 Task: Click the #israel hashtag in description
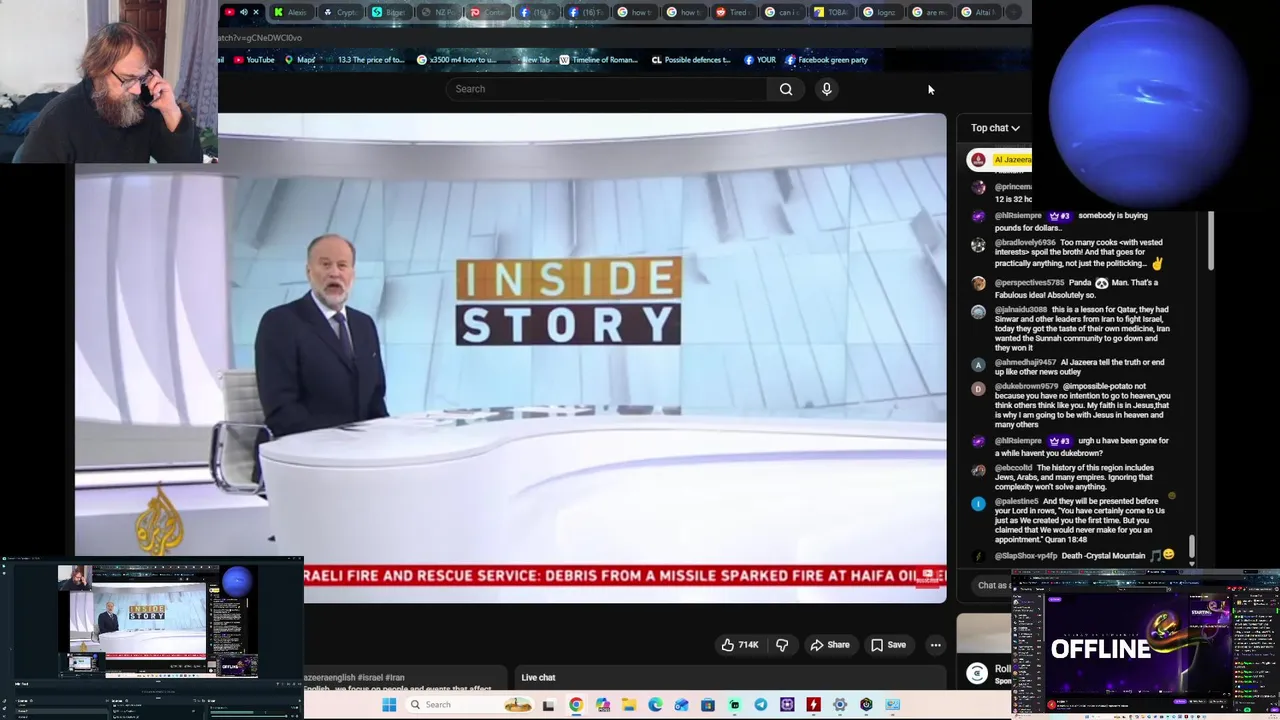click(x=370, y=678)
